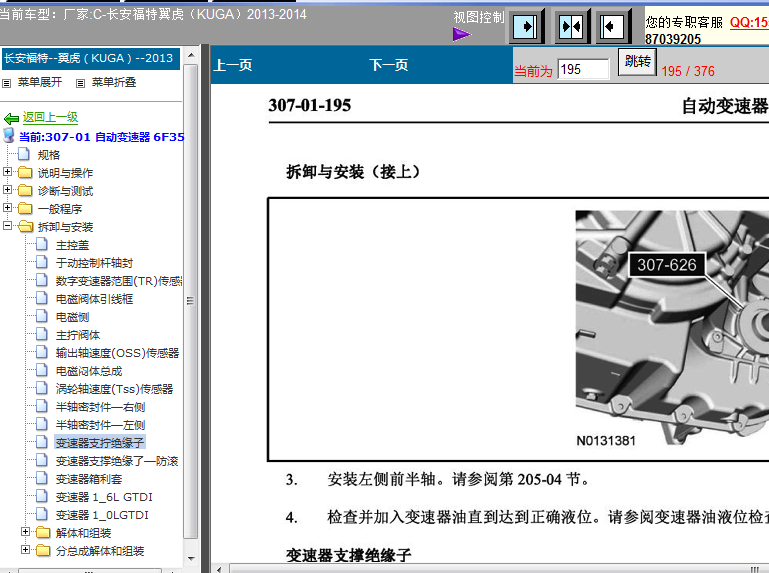Collapse the 拆卸与安装 folder

click(7, 226)
